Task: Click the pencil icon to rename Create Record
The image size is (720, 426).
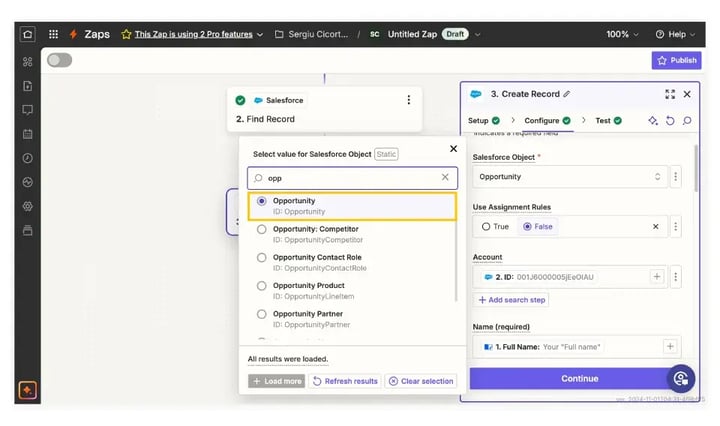Action: [567, 94]
